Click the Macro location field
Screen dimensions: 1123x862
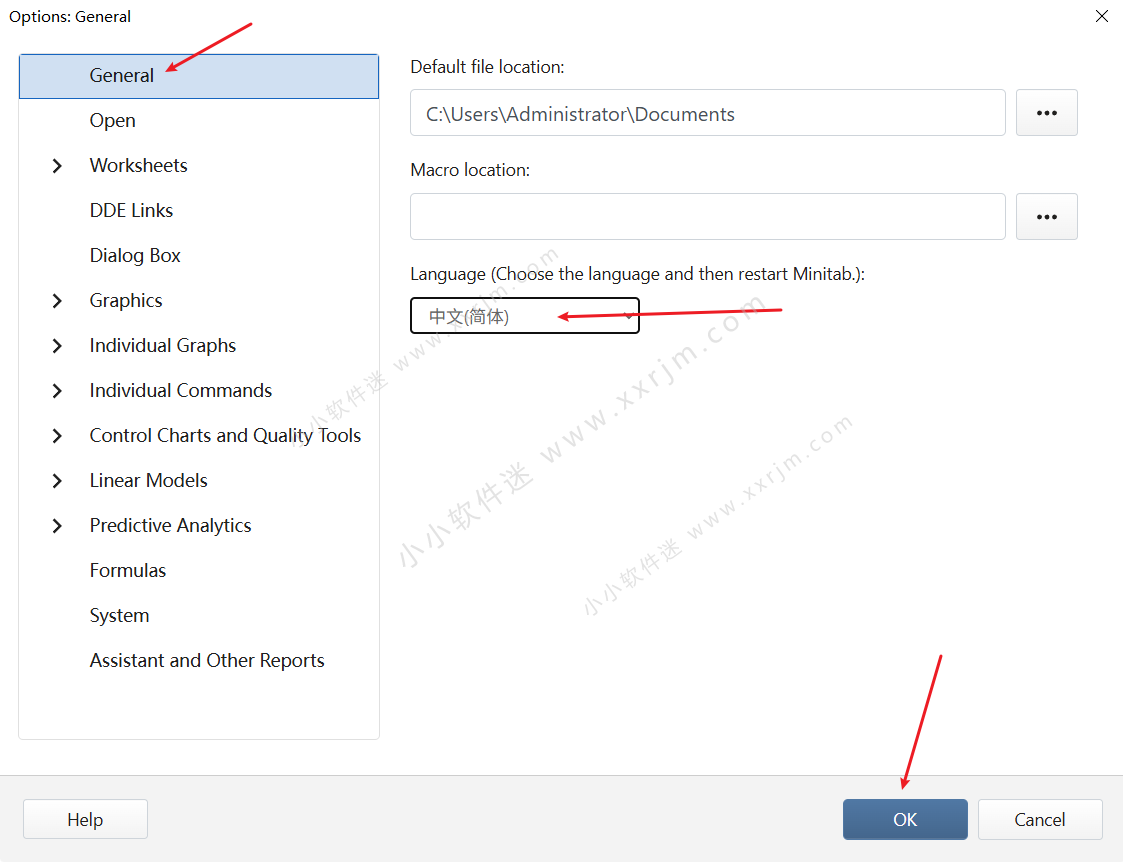pos(708,217)
